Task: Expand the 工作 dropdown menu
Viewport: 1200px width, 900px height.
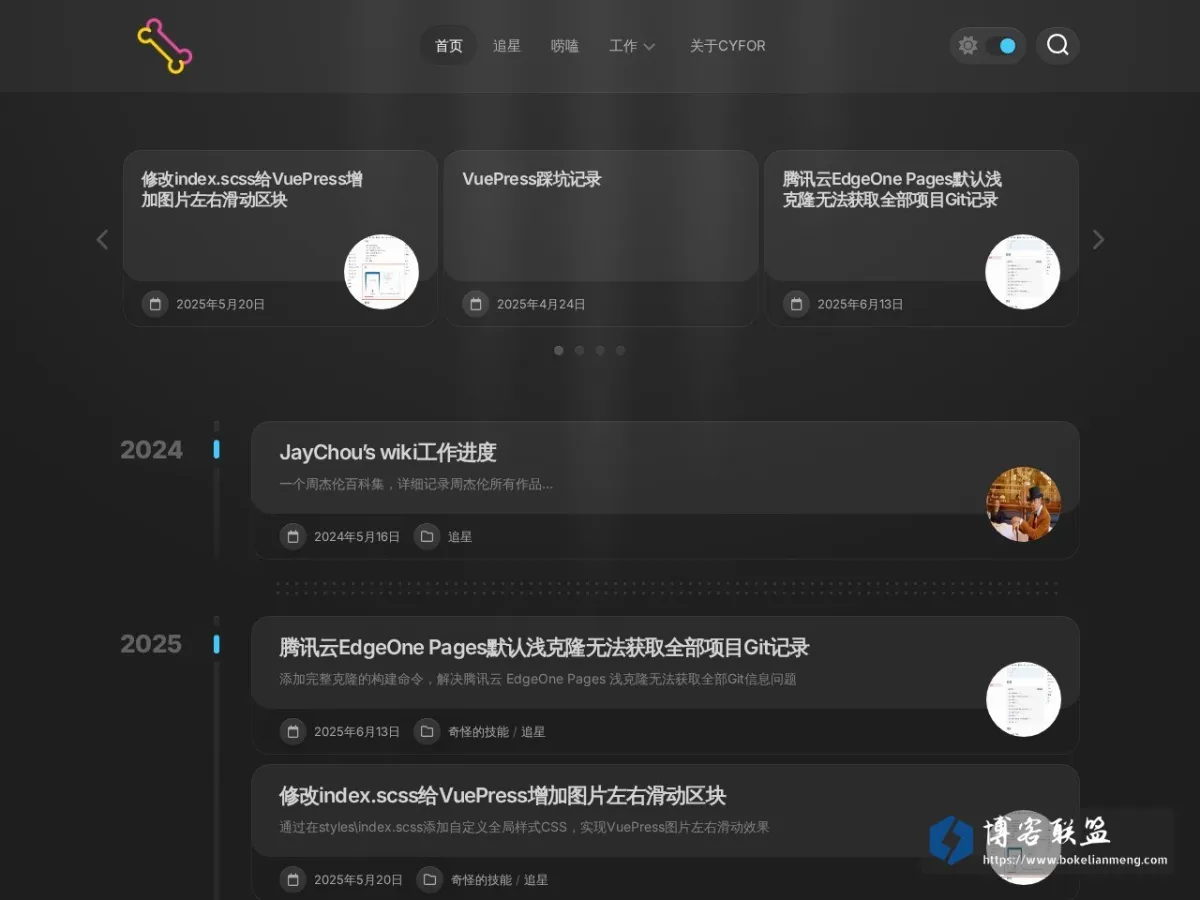Action: (632, 46)
